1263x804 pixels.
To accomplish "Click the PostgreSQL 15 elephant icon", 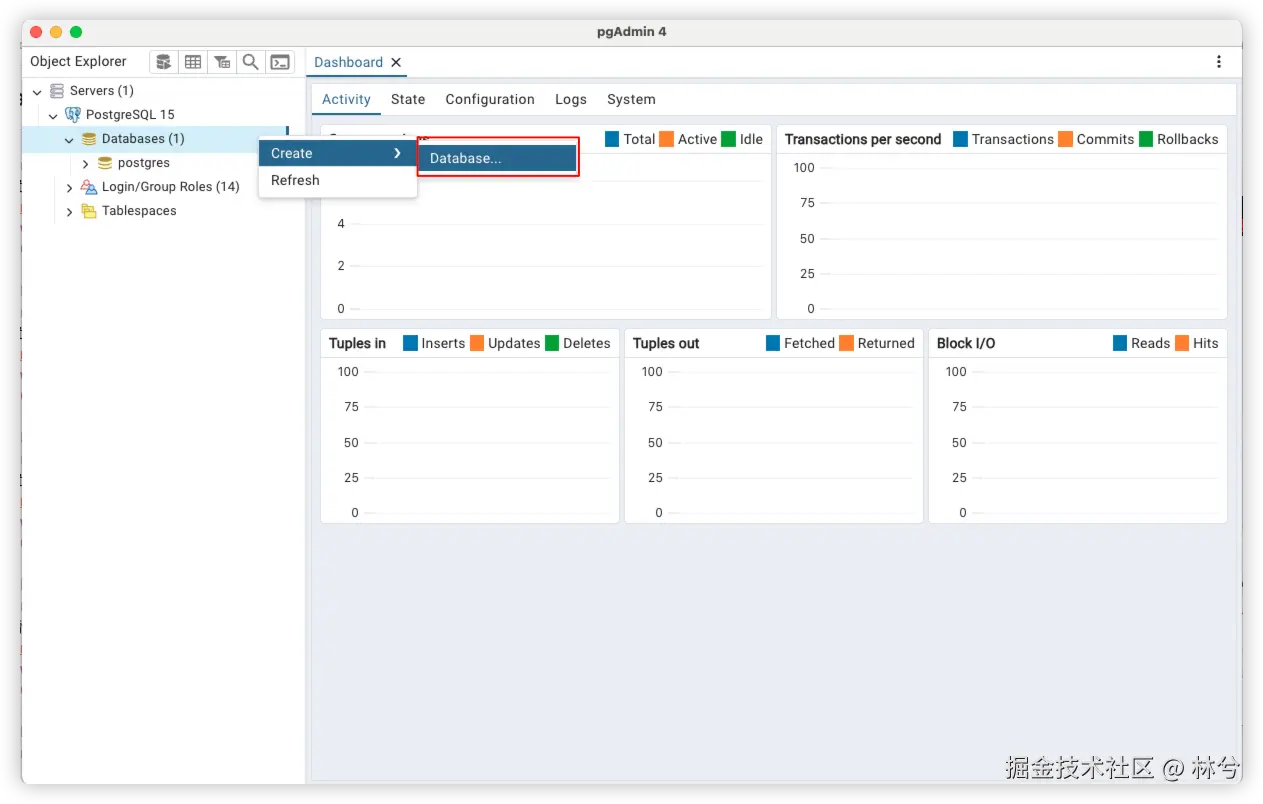I will click(x=73, y=115).
